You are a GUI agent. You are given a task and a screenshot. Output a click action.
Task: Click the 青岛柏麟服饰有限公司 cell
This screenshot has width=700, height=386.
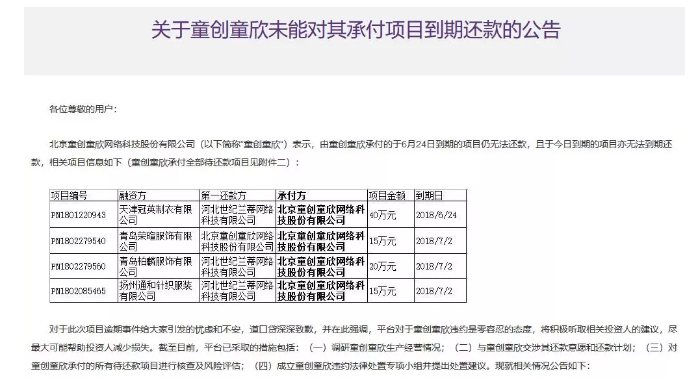coord(158,266)
